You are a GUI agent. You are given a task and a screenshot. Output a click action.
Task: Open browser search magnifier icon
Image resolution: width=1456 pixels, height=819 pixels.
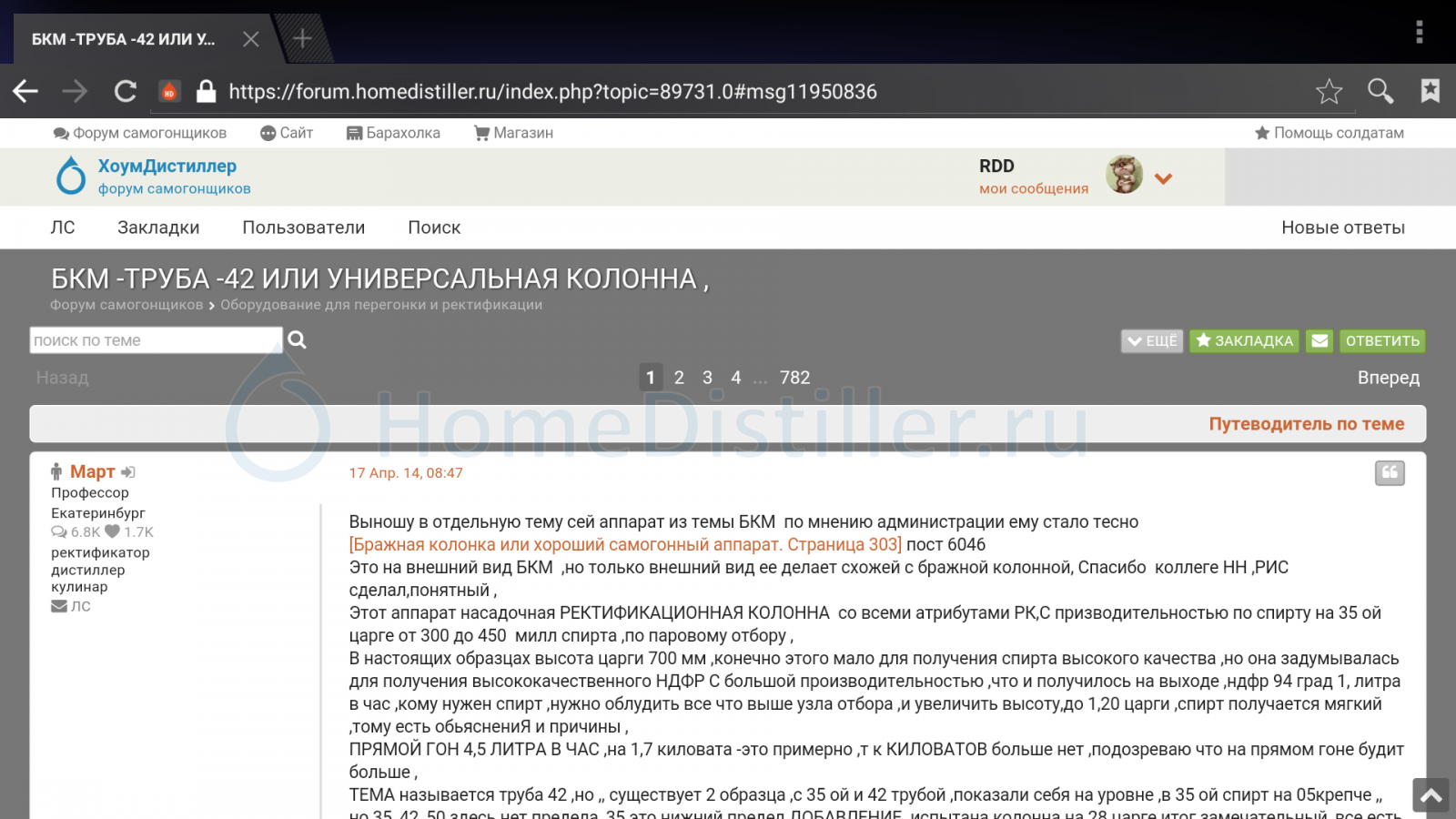pos(1380,91)
